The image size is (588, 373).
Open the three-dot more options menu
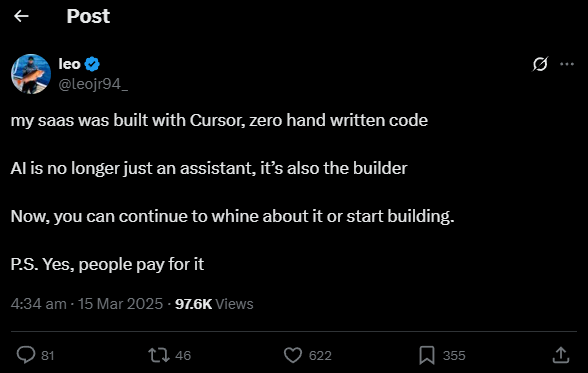coord(567,64)
